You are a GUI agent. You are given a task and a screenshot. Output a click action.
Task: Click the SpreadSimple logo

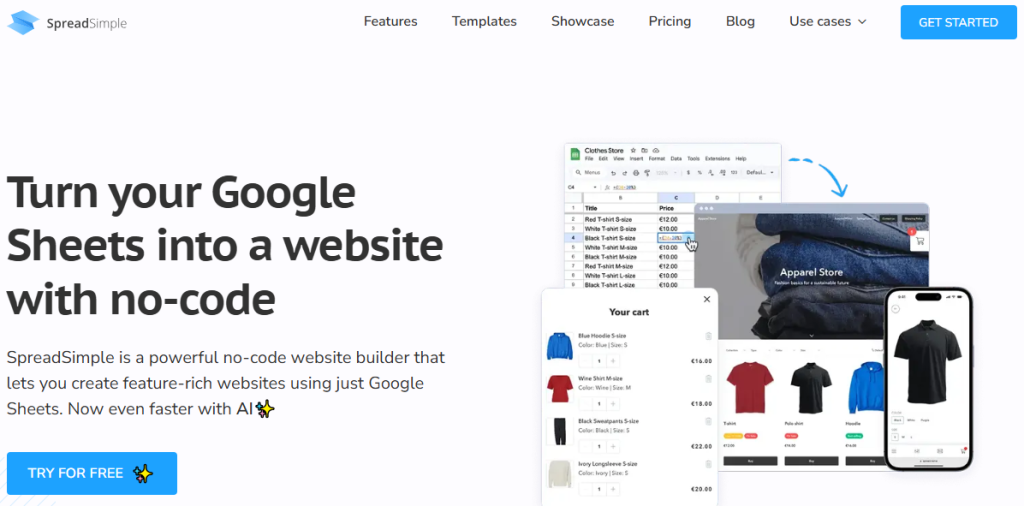[x=67, y=23]
